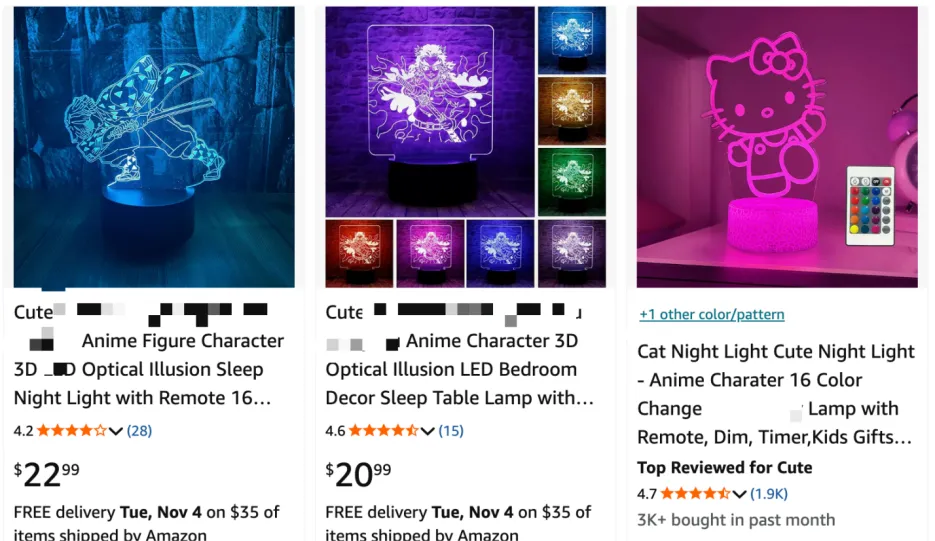Open the Anime Figure Character night light title

(148, 369)
